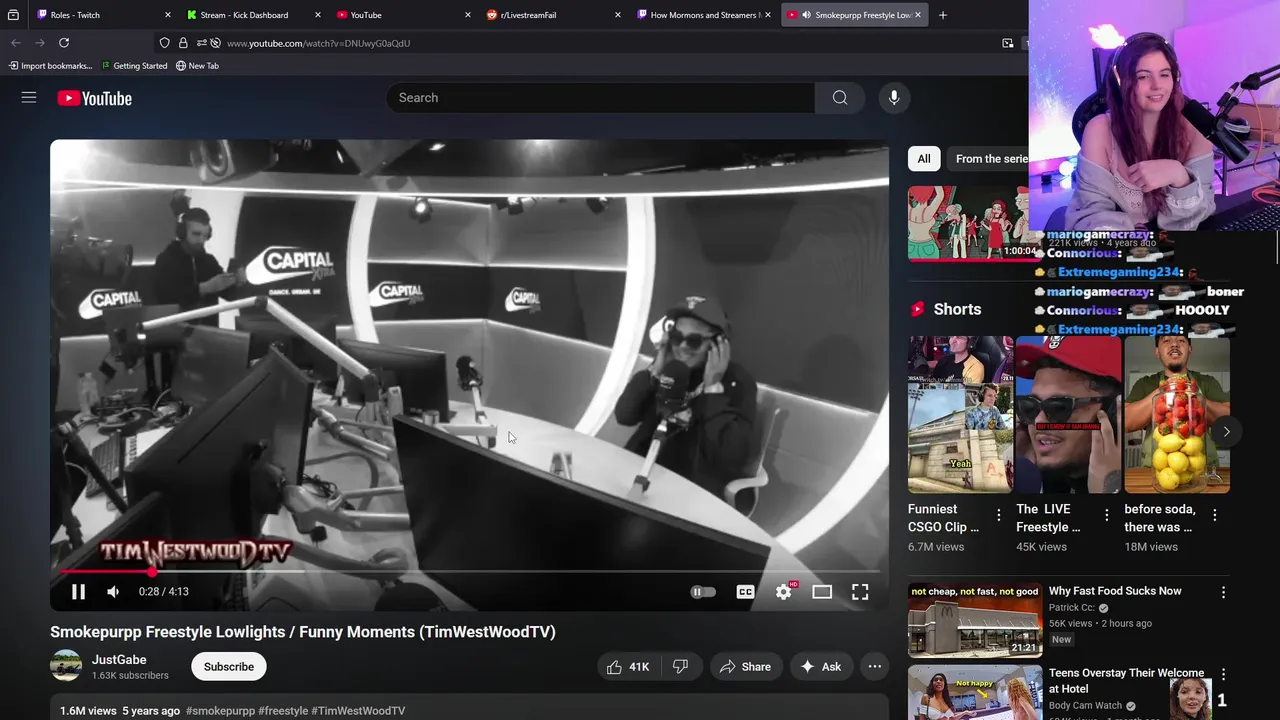1280x720 pixels.
Task: Mute the video with the speaker icon
Action: (x=113, y=591)
